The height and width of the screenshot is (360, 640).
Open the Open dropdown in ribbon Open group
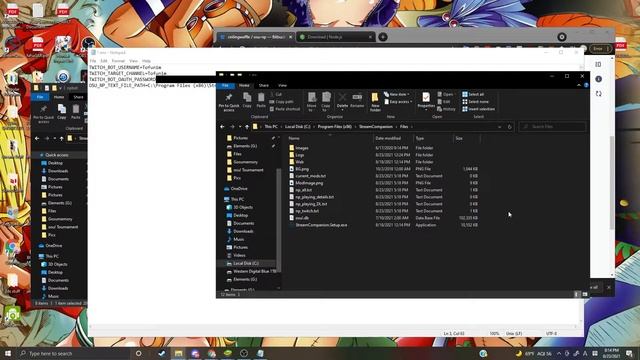pos(446,94)
